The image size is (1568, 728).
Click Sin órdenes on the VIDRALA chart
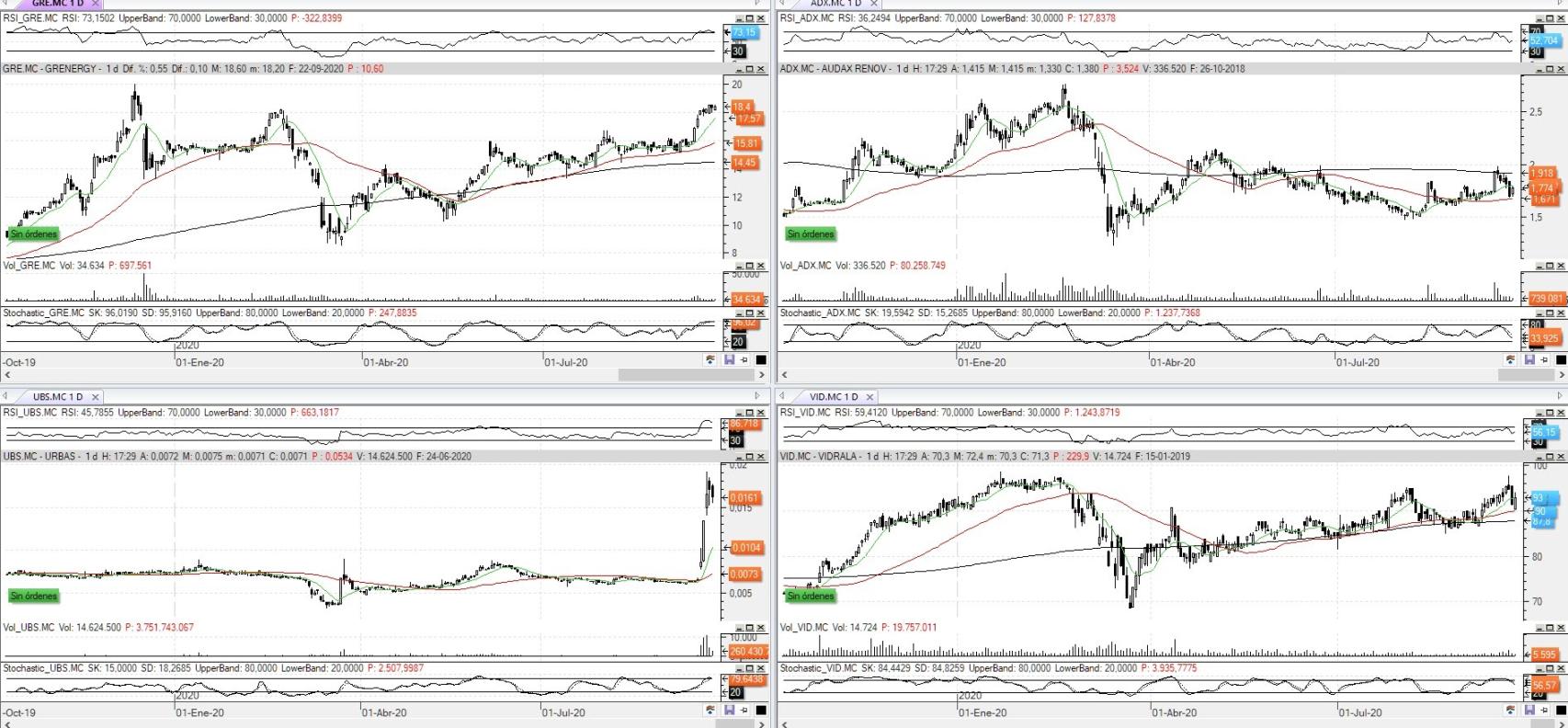[811, 597]
